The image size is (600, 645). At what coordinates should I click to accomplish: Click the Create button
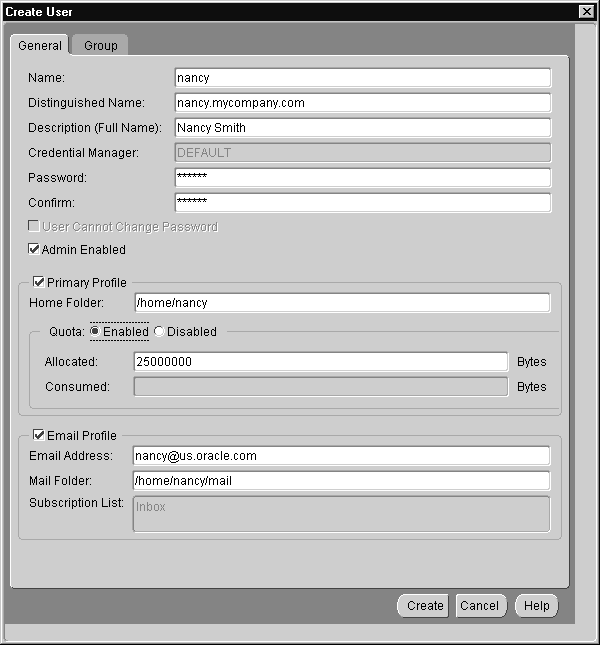point(423,606)
